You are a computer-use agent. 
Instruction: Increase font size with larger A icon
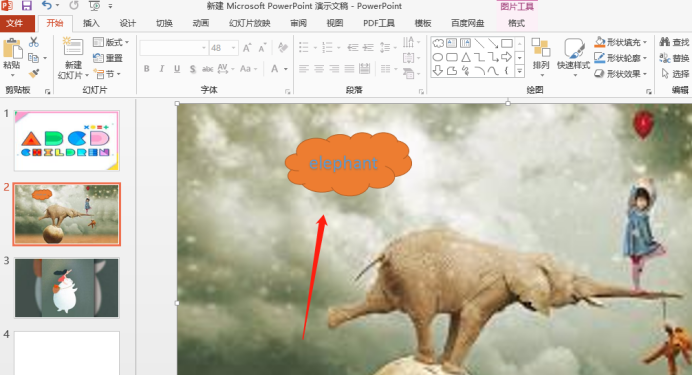click(x=248, y=48)
